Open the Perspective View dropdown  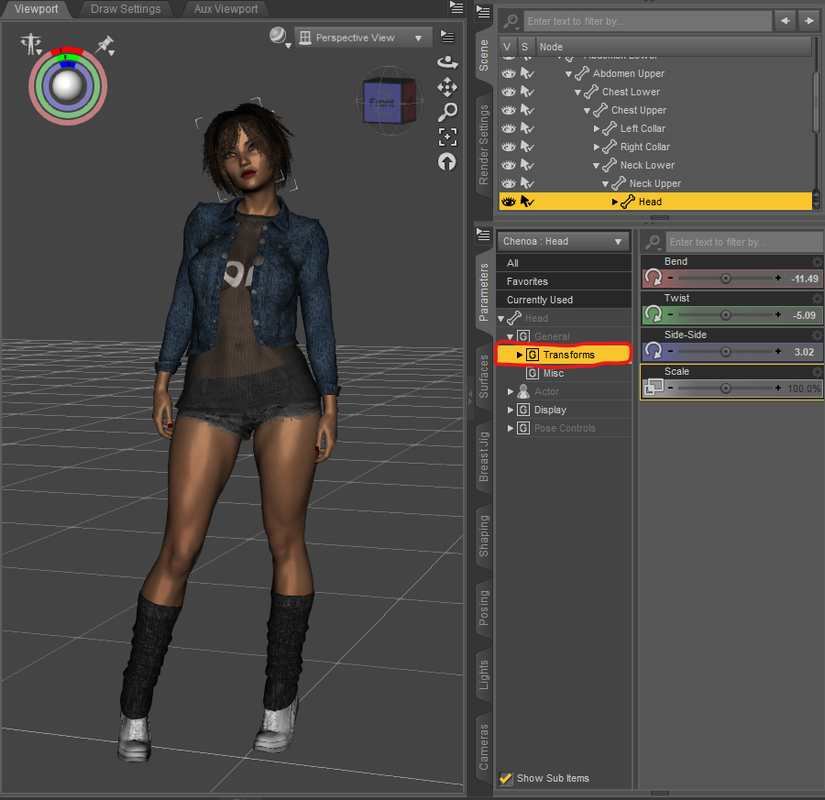[364, 38]
